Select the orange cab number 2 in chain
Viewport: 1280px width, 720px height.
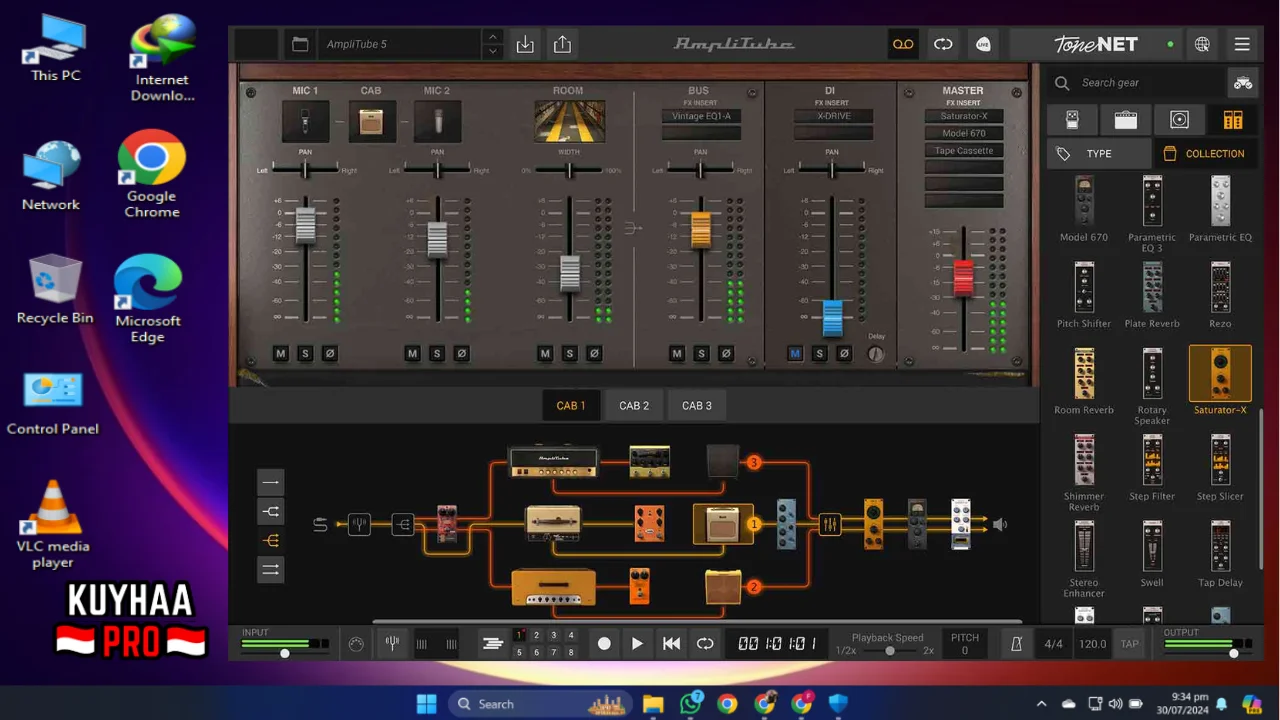pos(723,587)
